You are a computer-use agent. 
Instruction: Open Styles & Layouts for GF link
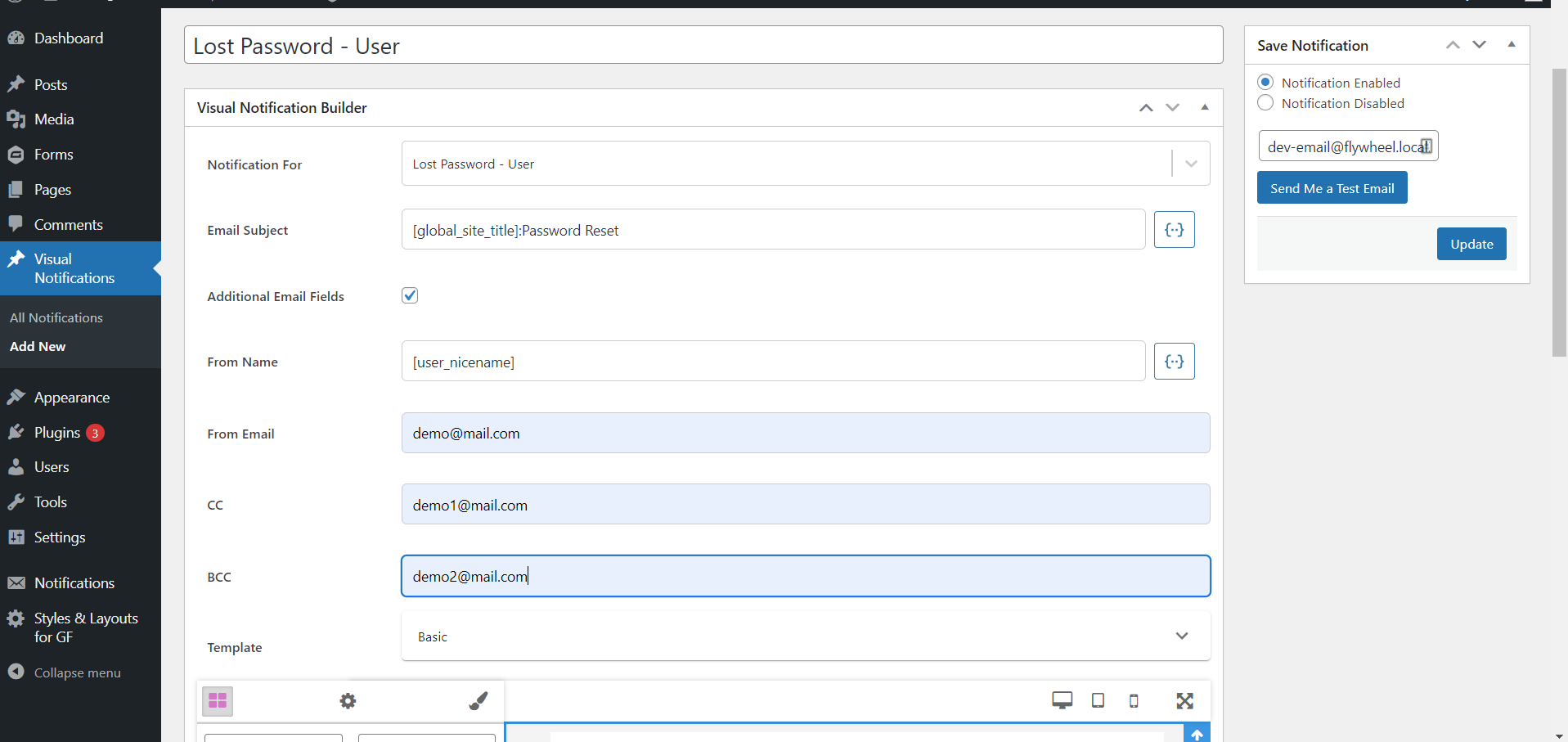(x=86, y=627)
